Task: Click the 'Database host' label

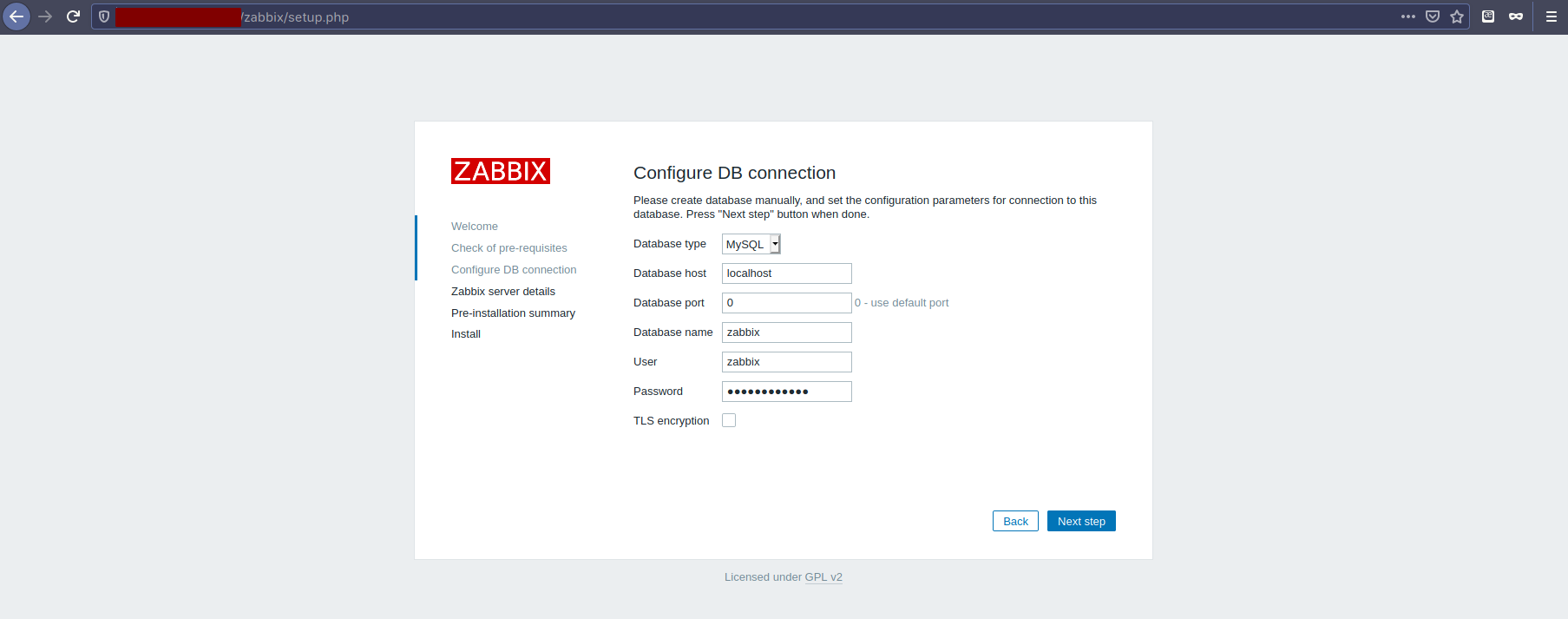Action: coord(670,273)
